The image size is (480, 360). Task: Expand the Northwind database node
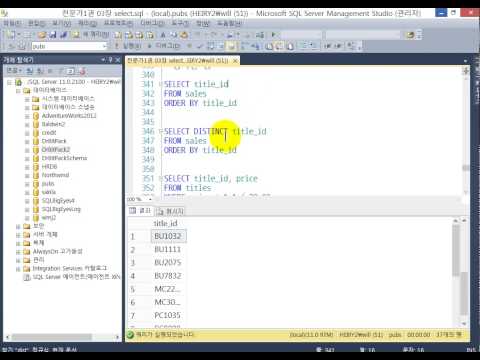[27, 175]
